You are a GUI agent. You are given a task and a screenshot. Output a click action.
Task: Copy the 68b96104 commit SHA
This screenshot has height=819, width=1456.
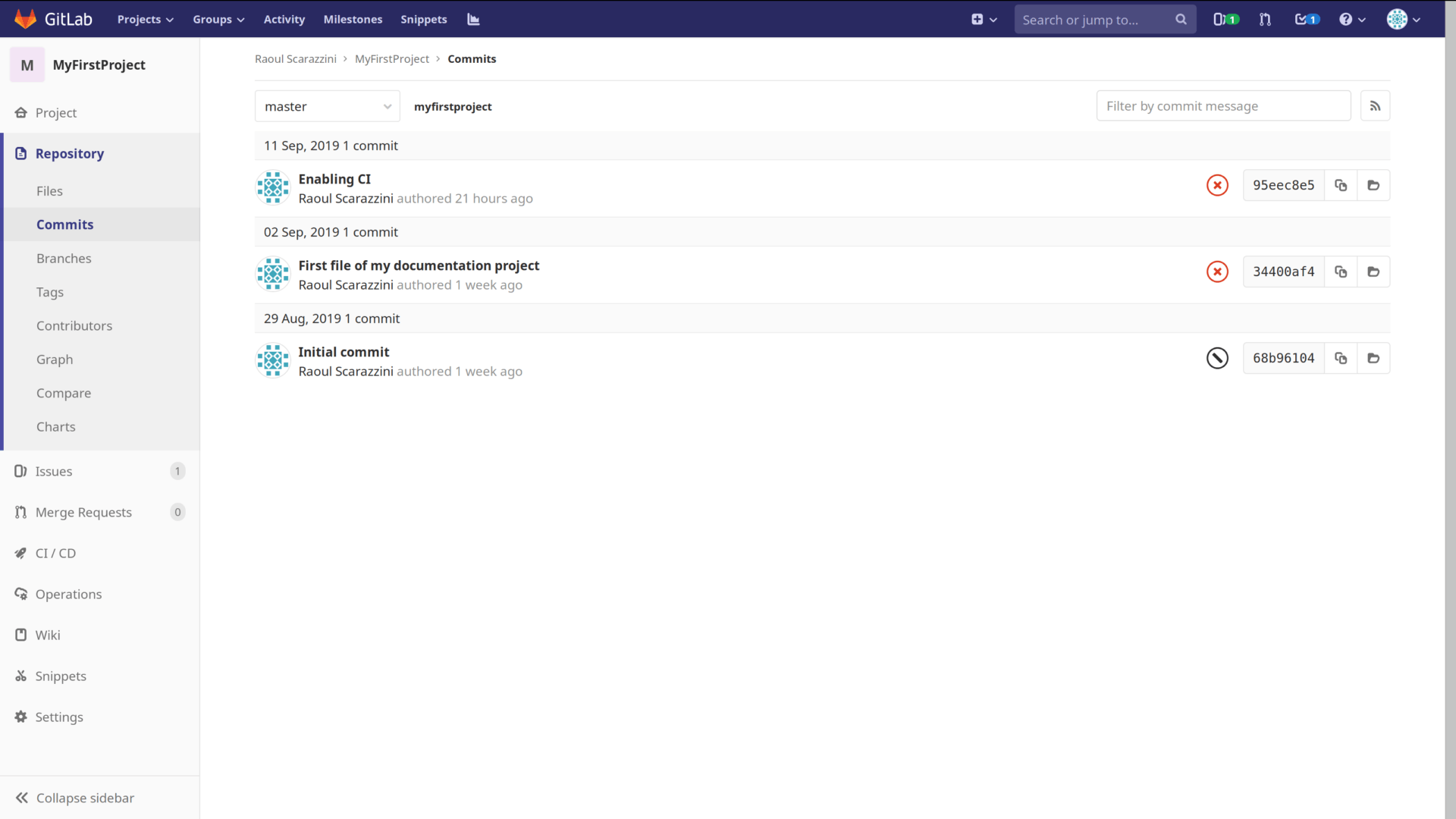coord(1341,357)
